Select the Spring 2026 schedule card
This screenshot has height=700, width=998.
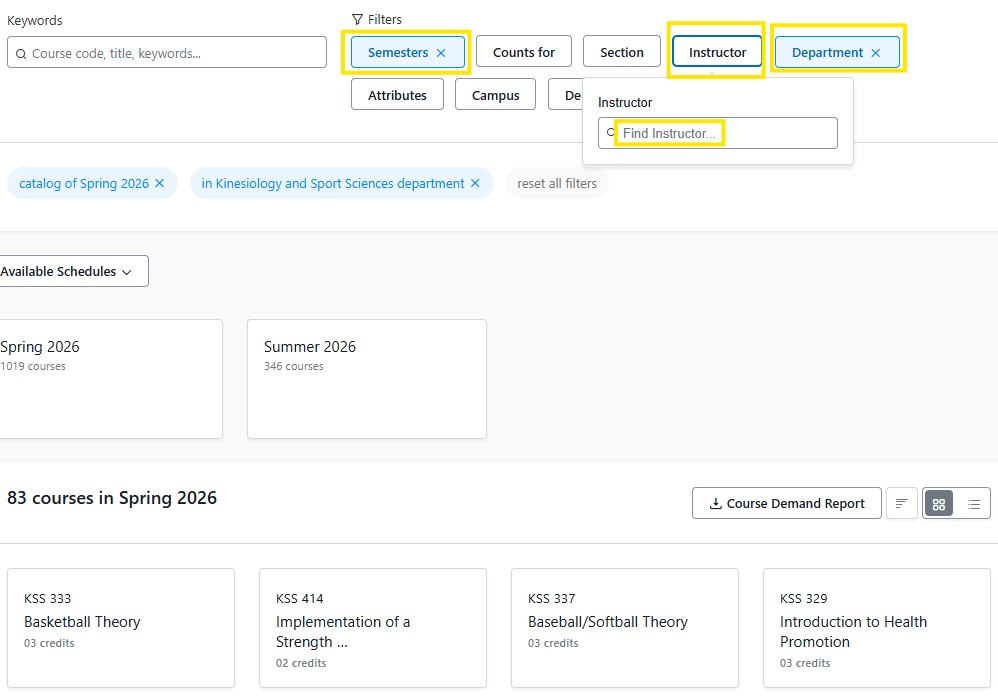tap(110, 379)
